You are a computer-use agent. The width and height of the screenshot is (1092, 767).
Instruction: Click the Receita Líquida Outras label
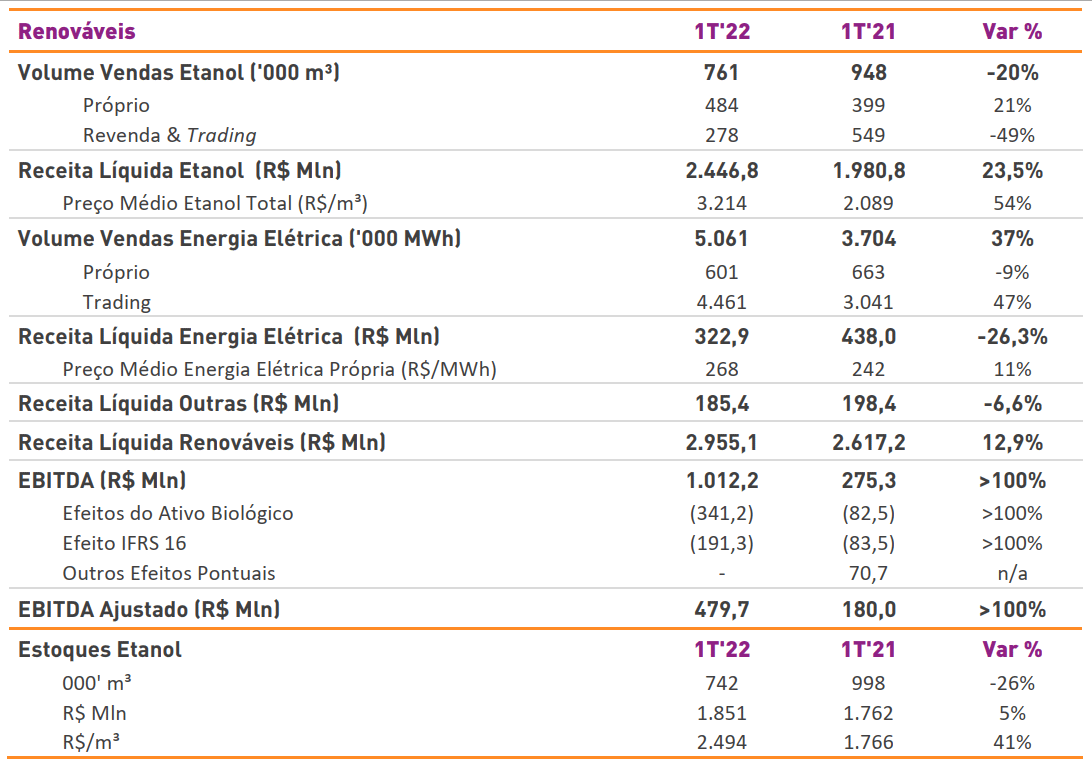(178, 404)
